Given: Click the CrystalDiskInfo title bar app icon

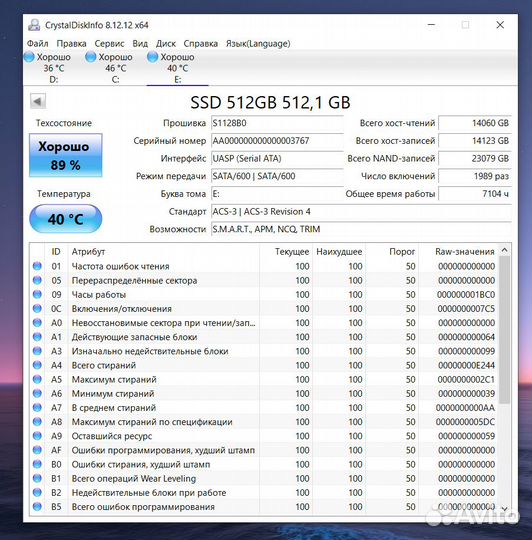Looking at the screenshot, I should 34,25.
